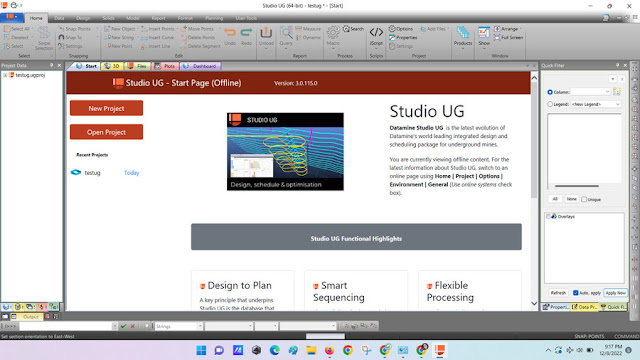
Task: Click the Refresh button in Quick Filter
Action: [x=558, y=293]
